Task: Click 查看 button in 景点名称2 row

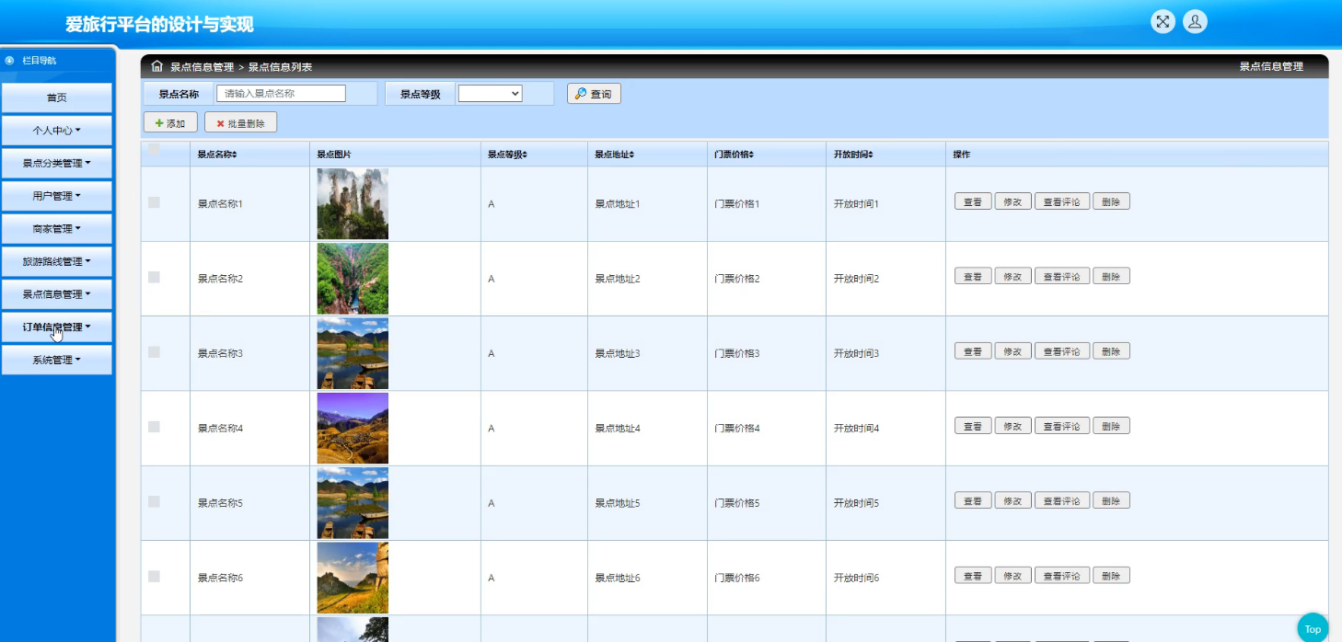Action: coord(972,277)
